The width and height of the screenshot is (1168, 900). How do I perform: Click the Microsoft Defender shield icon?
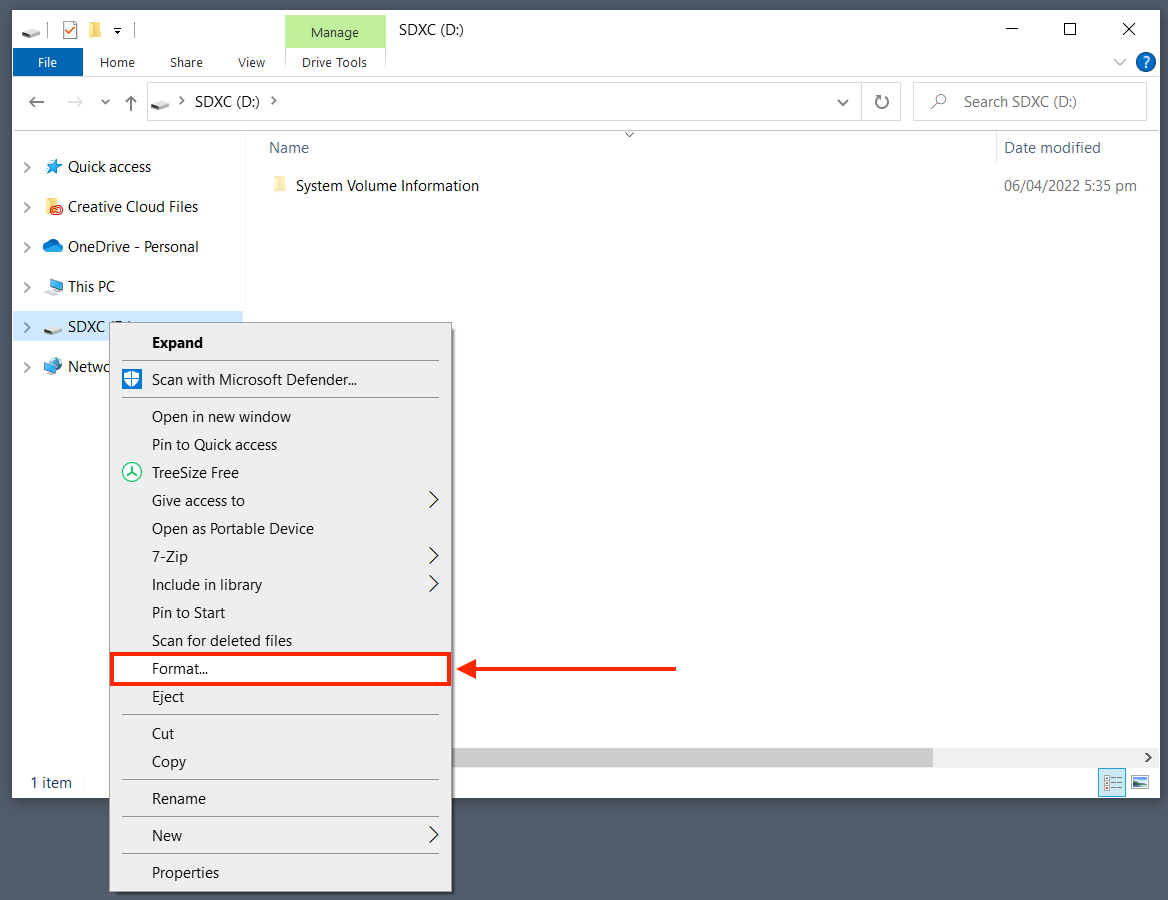pyautogui.click(x=132, y=379)
